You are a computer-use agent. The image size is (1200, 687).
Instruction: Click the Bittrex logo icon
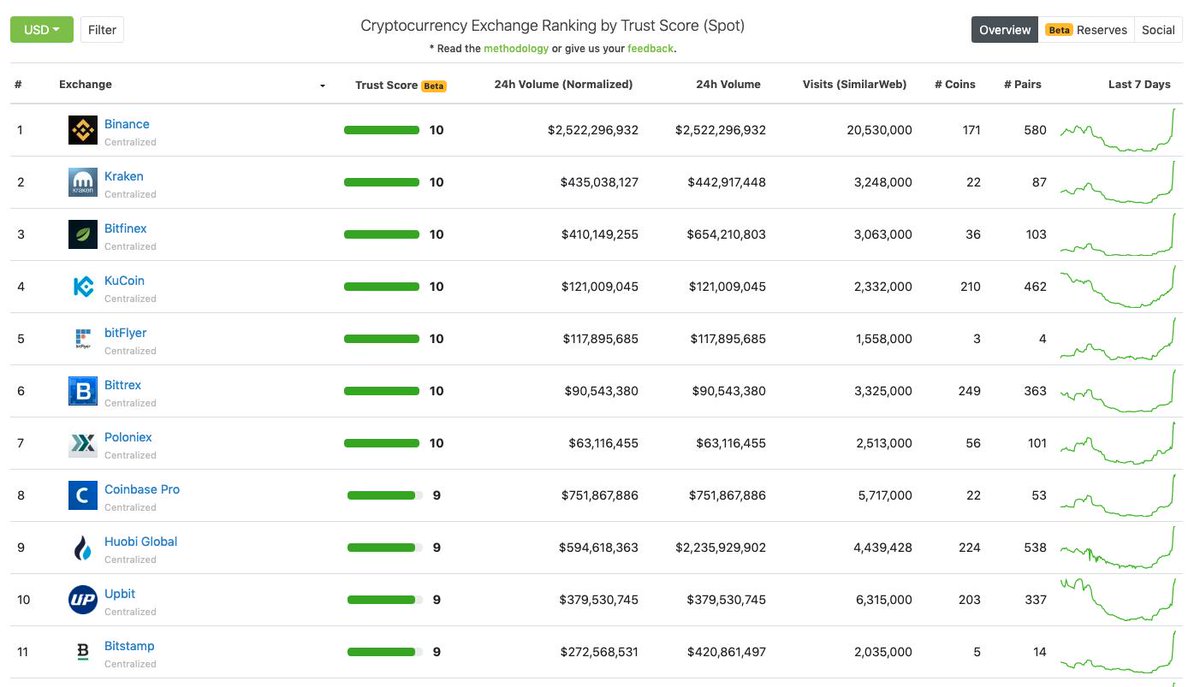[x=83, y=391]
